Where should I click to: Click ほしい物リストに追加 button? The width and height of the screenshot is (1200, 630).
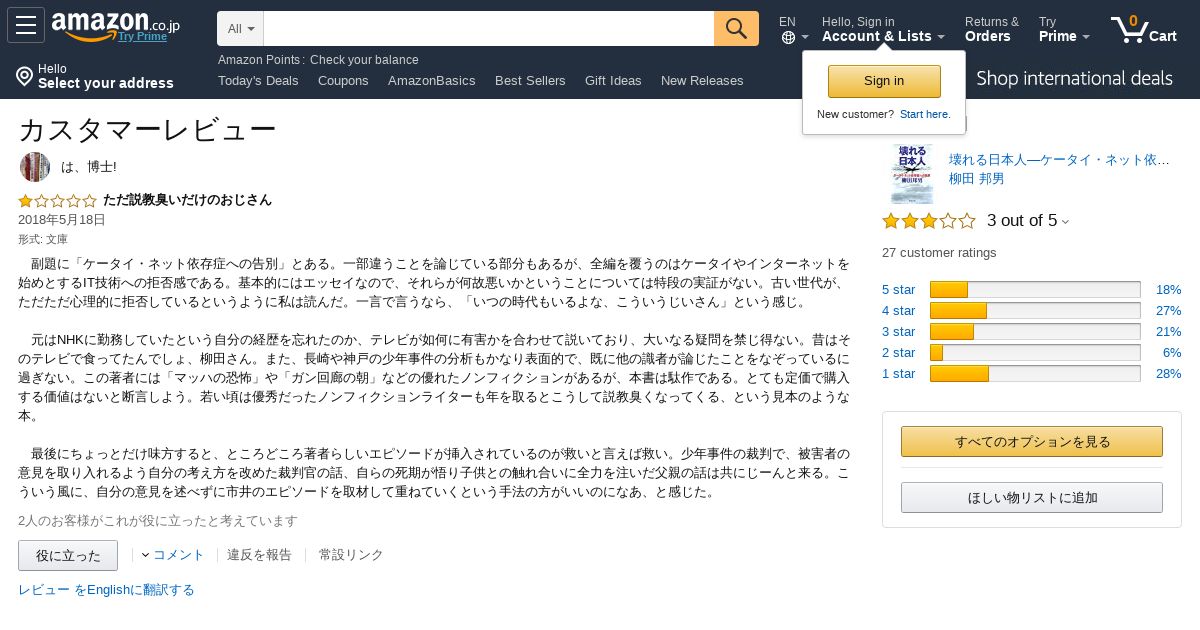click(1032, 498)
